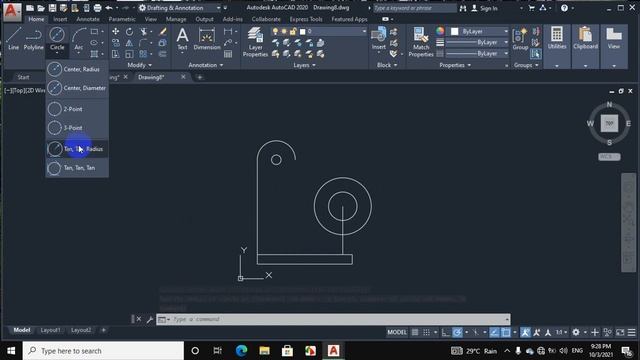This screenshot has width=640, height=360.
Task: Expand the Block panel
Action: click(387, 65)
